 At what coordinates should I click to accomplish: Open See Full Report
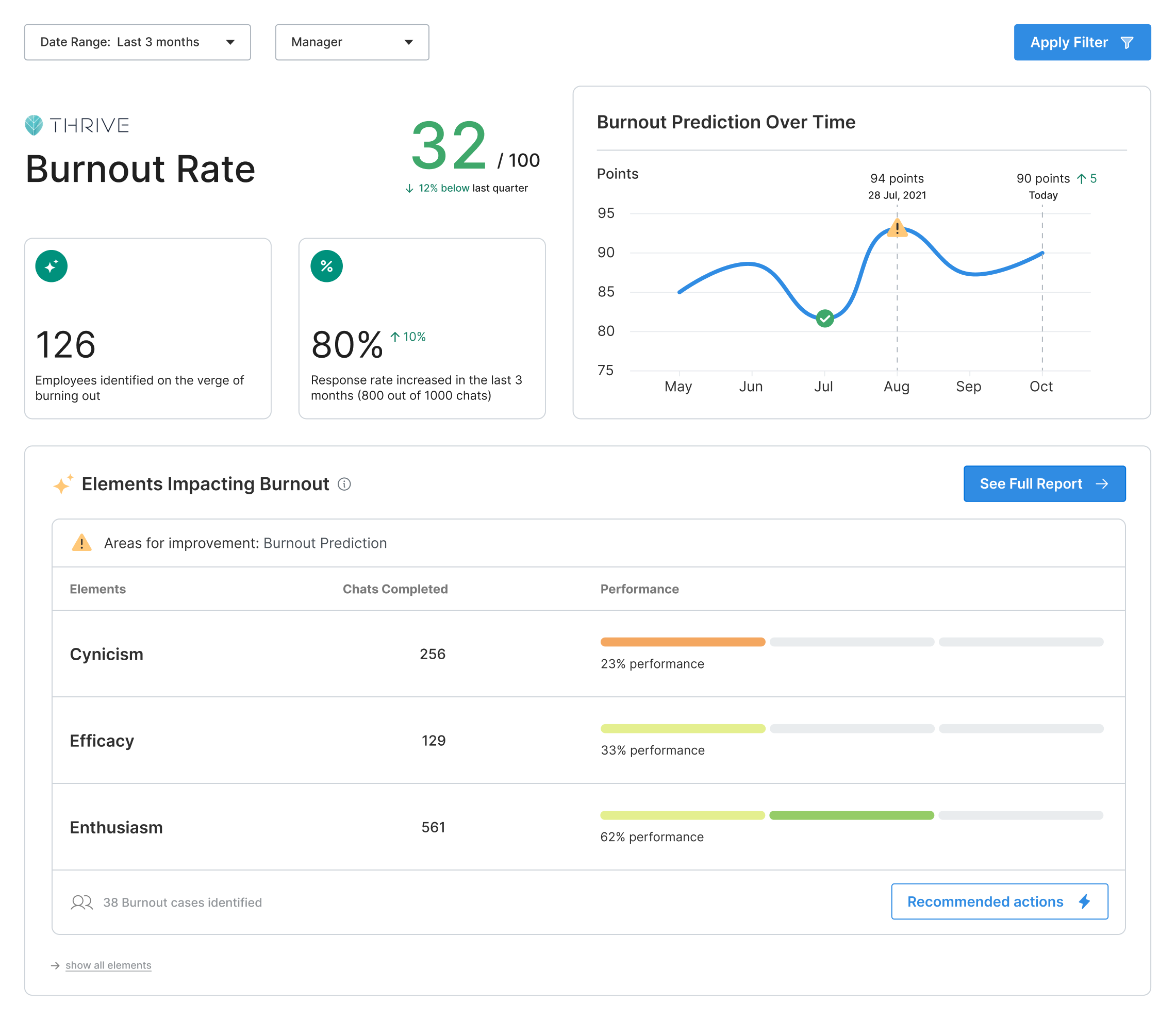[1044, 484]
